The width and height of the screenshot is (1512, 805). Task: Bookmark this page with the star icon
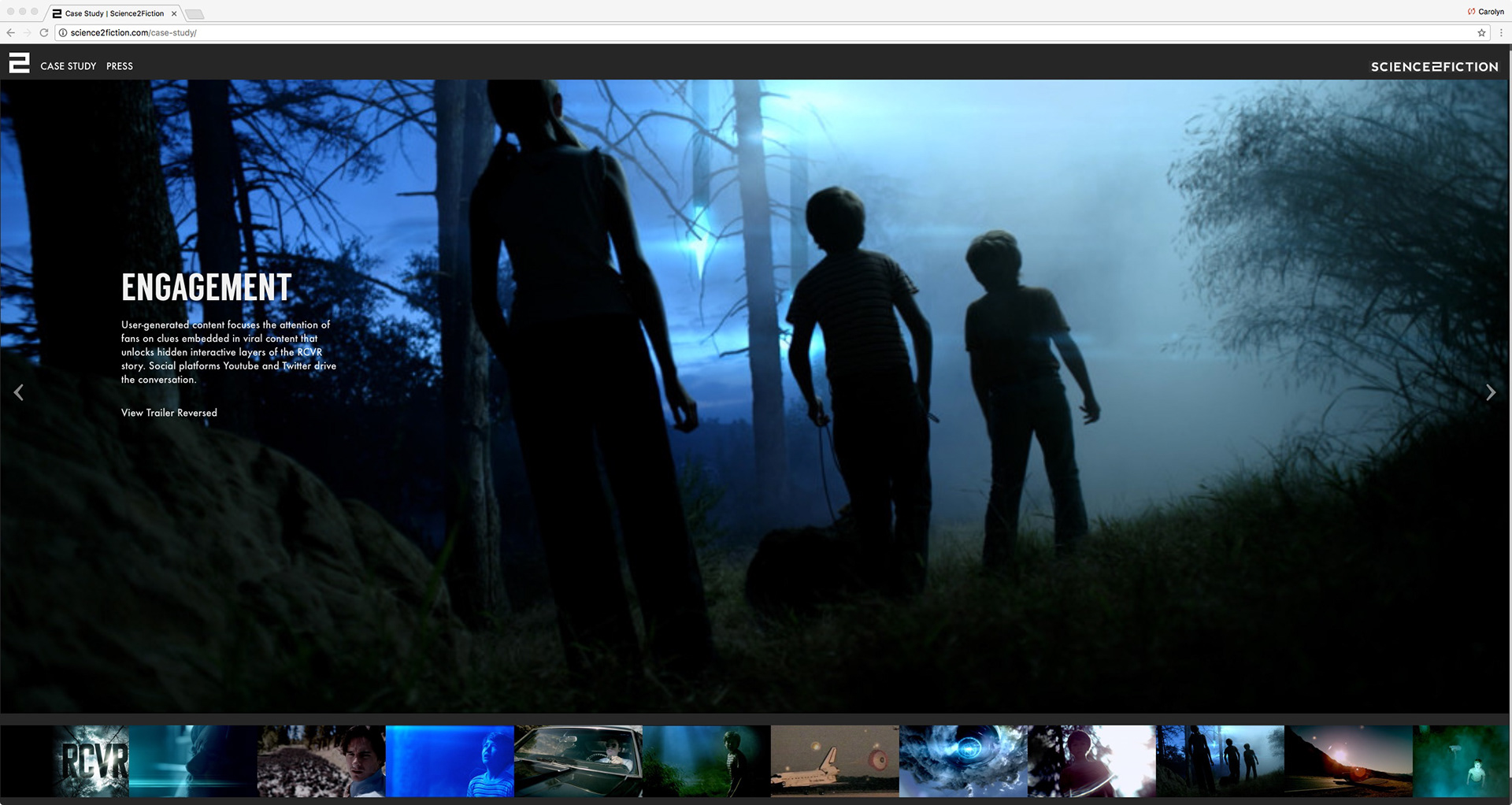click(1481, 32)
